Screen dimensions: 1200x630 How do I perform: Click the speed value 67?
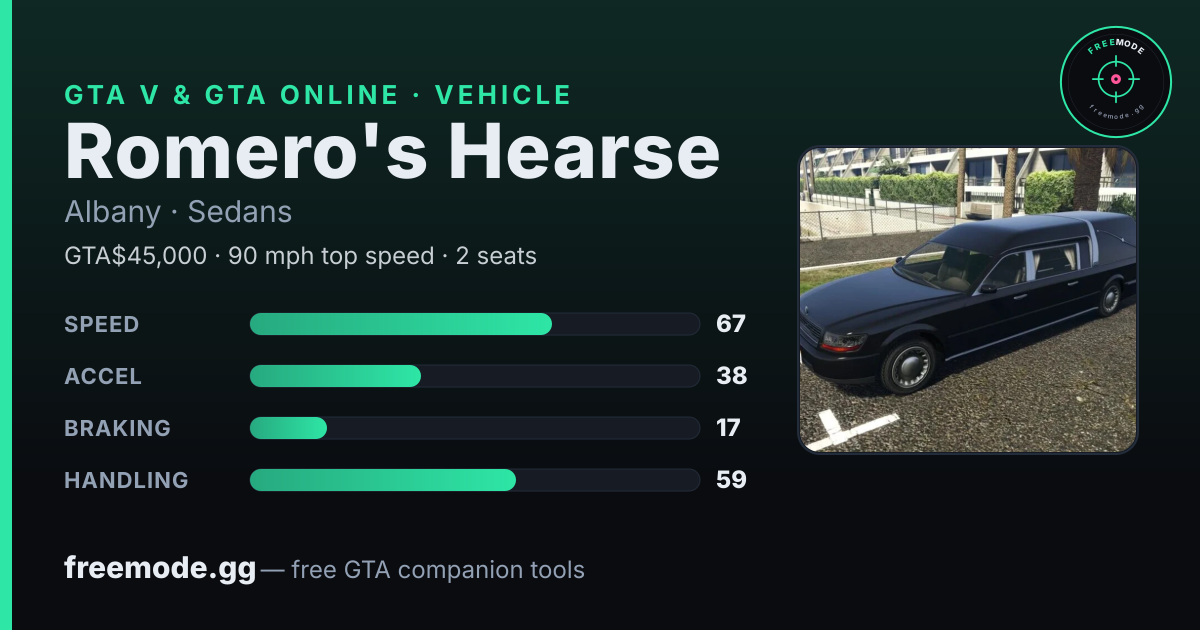pyautogui.click(x=731, y=324)
